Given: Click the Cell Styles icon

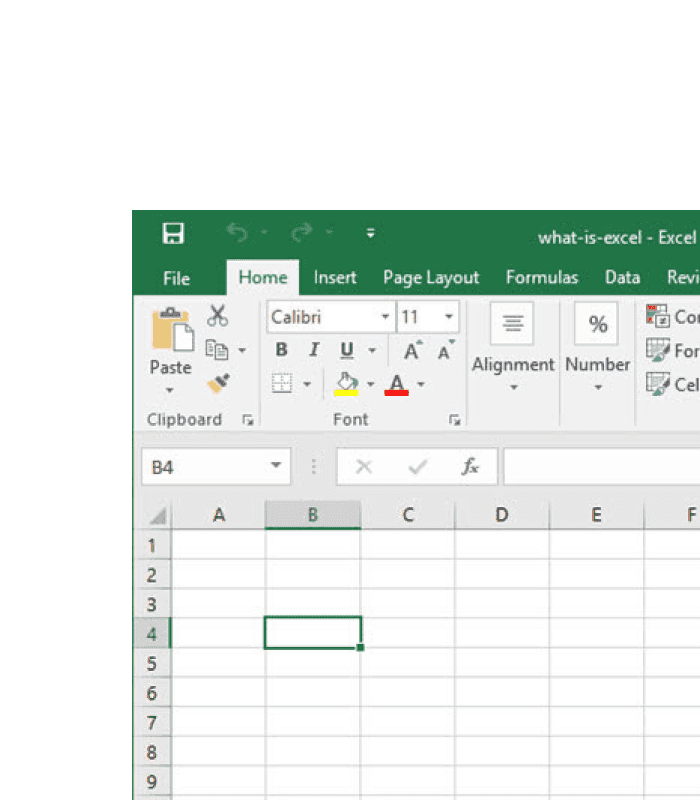Looking at the screenshot, I should point(658,384).
